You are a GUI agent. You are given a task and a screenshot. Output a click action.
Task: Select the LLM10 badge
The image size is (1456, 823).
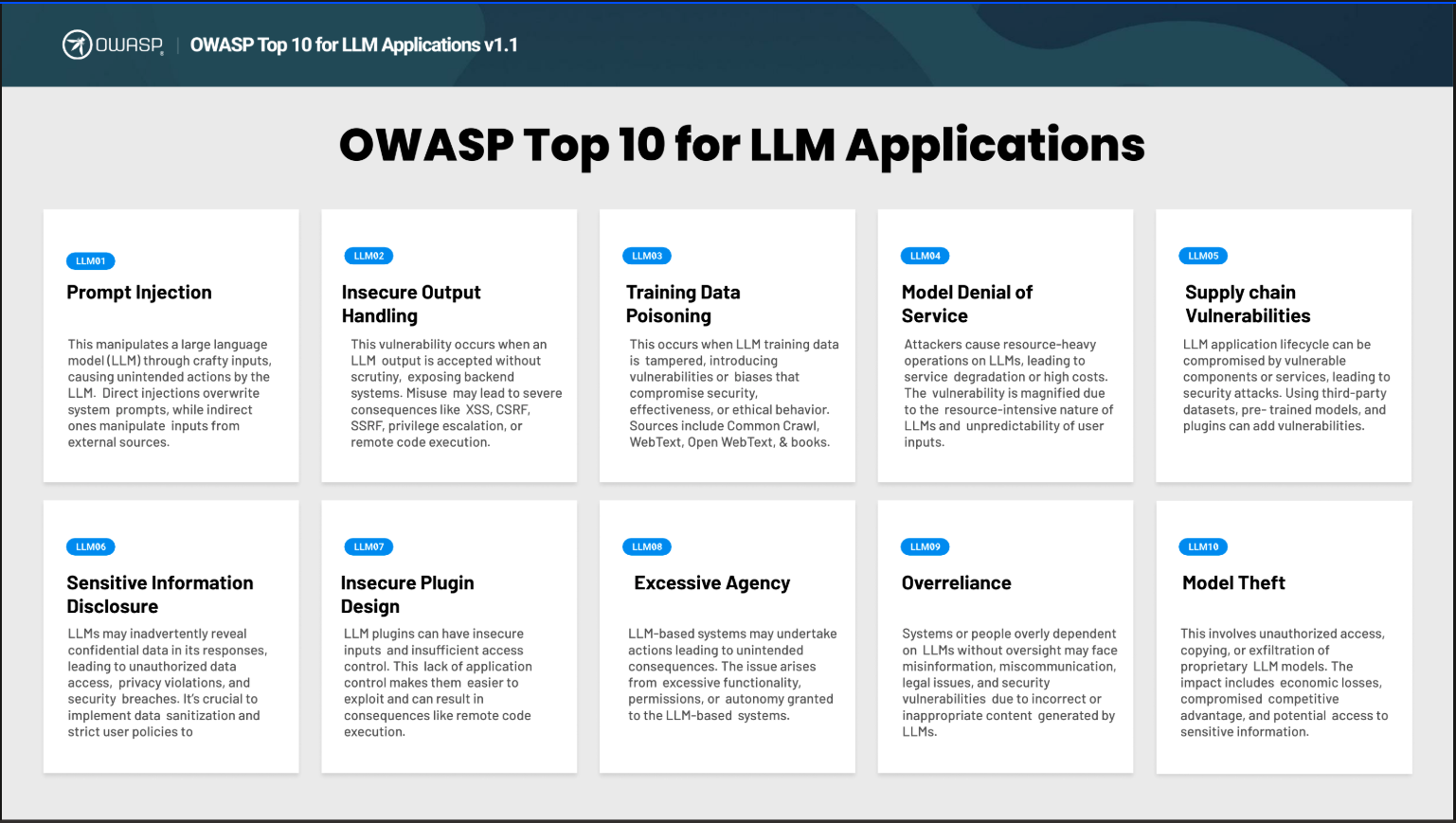(x=1203, y=546)
